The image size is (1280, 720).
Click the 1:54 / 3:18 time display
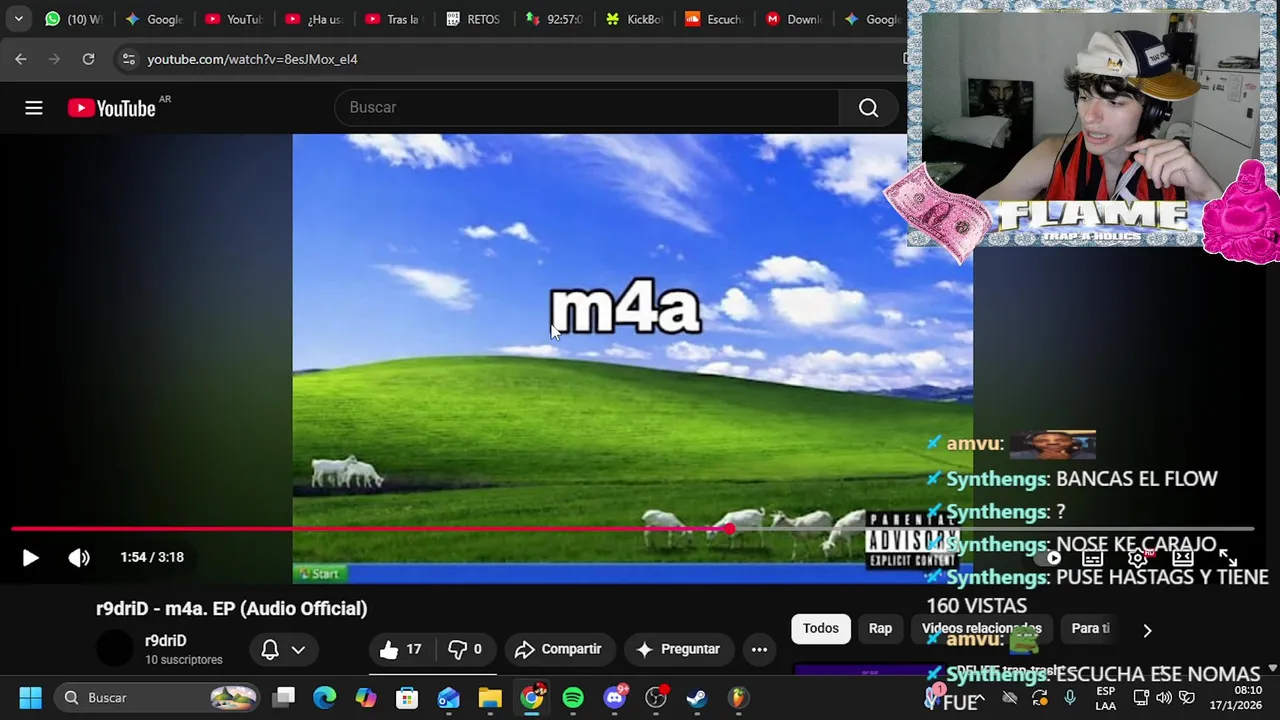[152, 557]
